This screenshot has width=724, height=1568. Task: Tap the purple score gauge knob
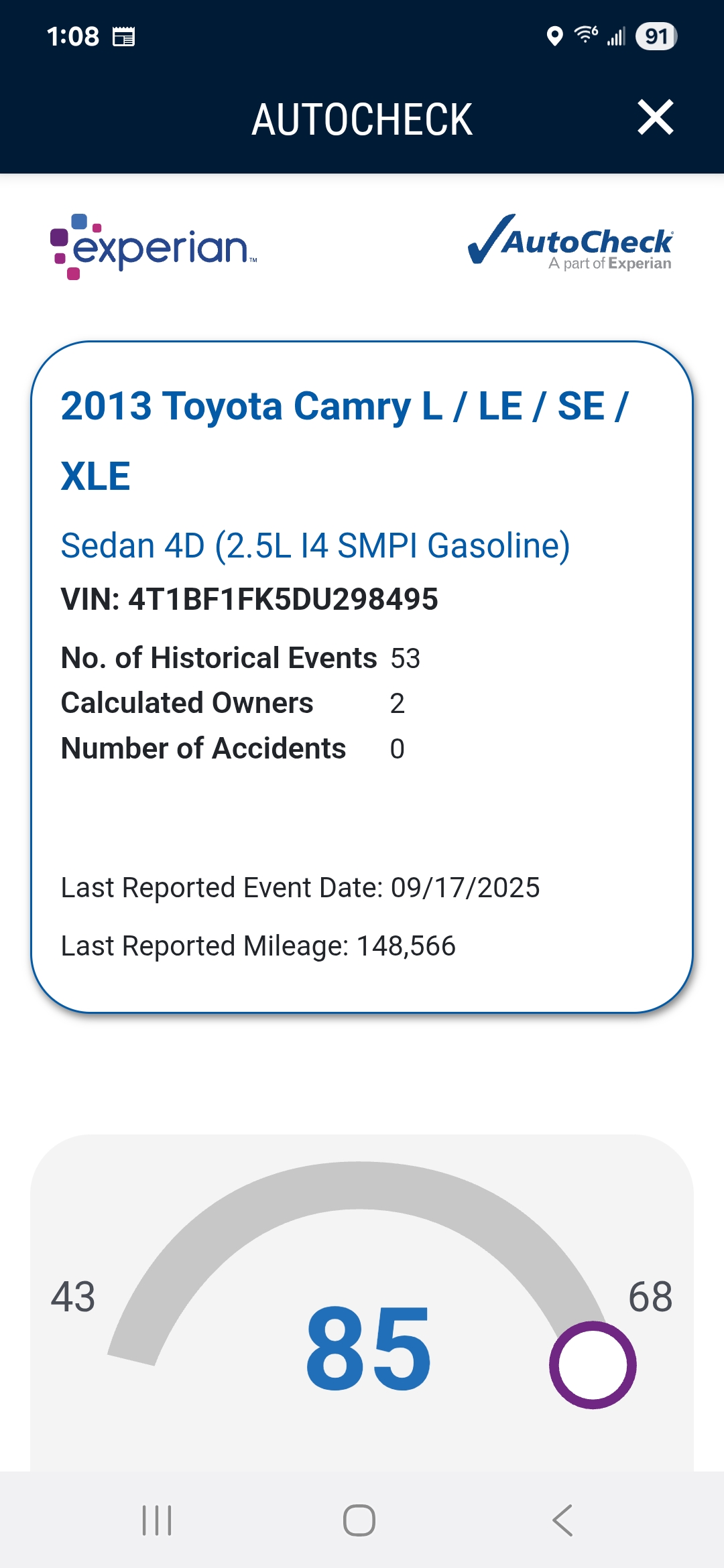click(593, 1365)
